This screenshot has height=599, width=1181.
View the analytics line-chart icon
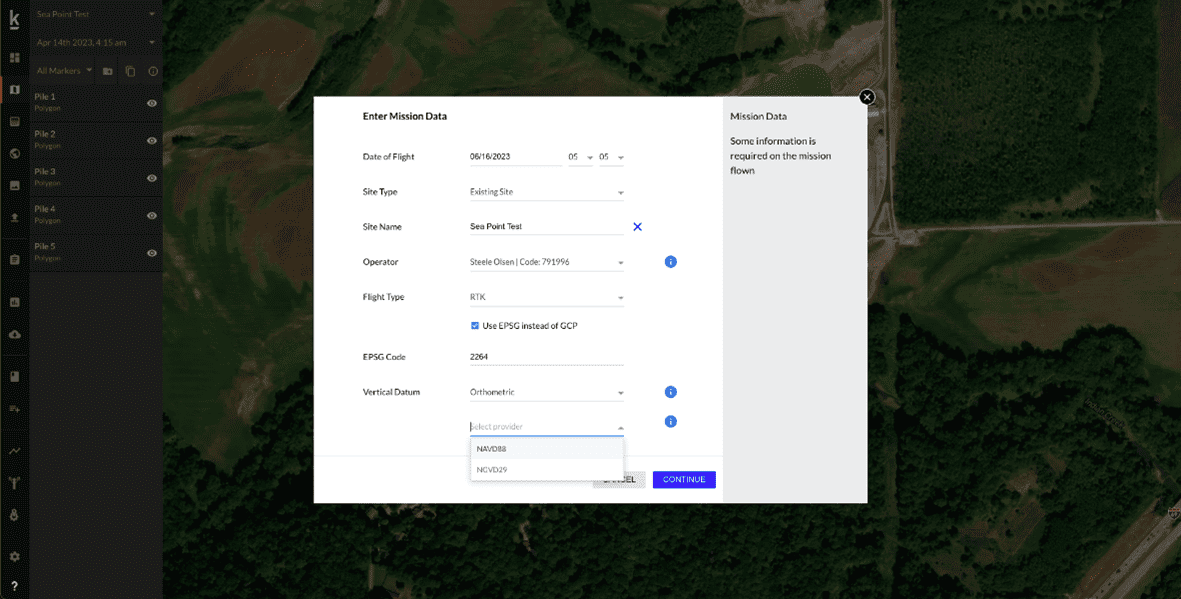coord(14,451)
